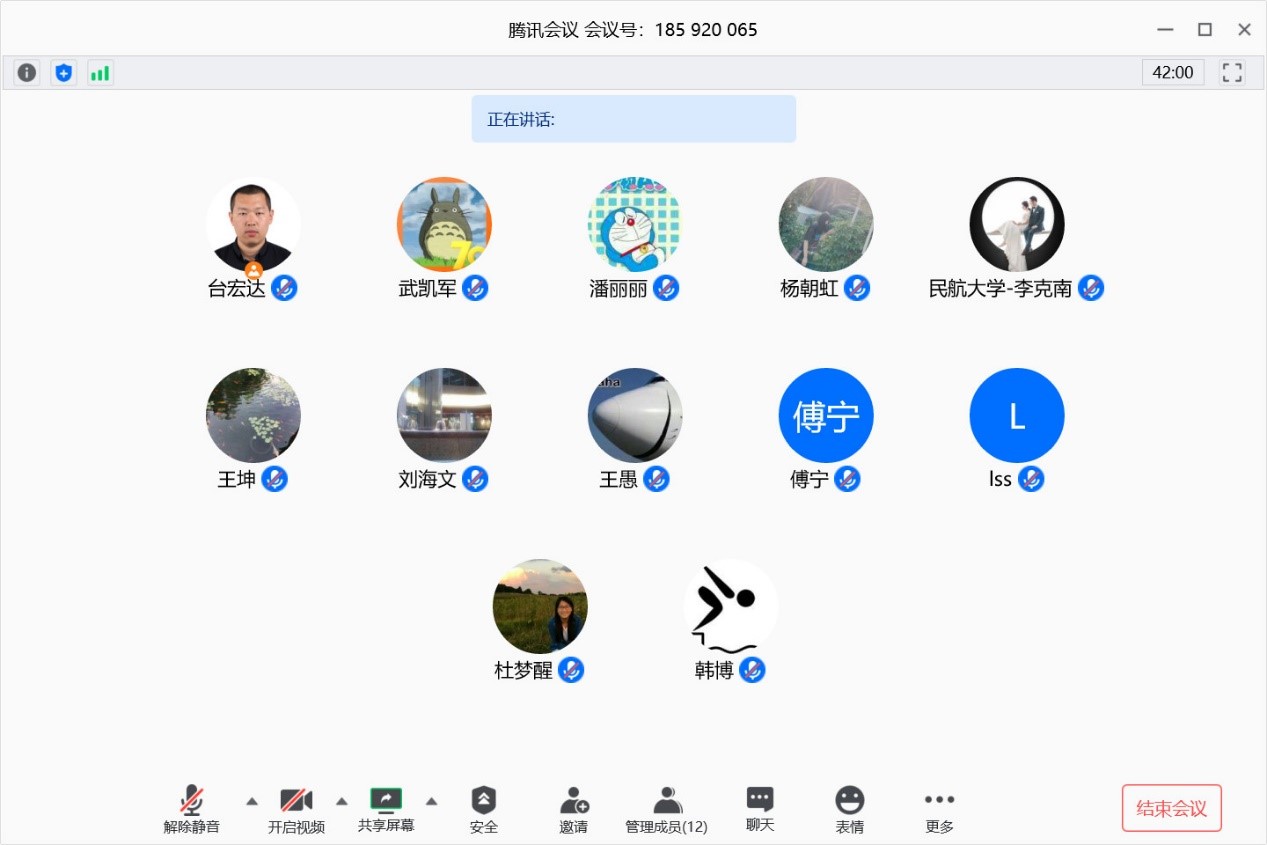Open meeting info icon in top bar
The image size is (1267, 845).
(27, 72)
